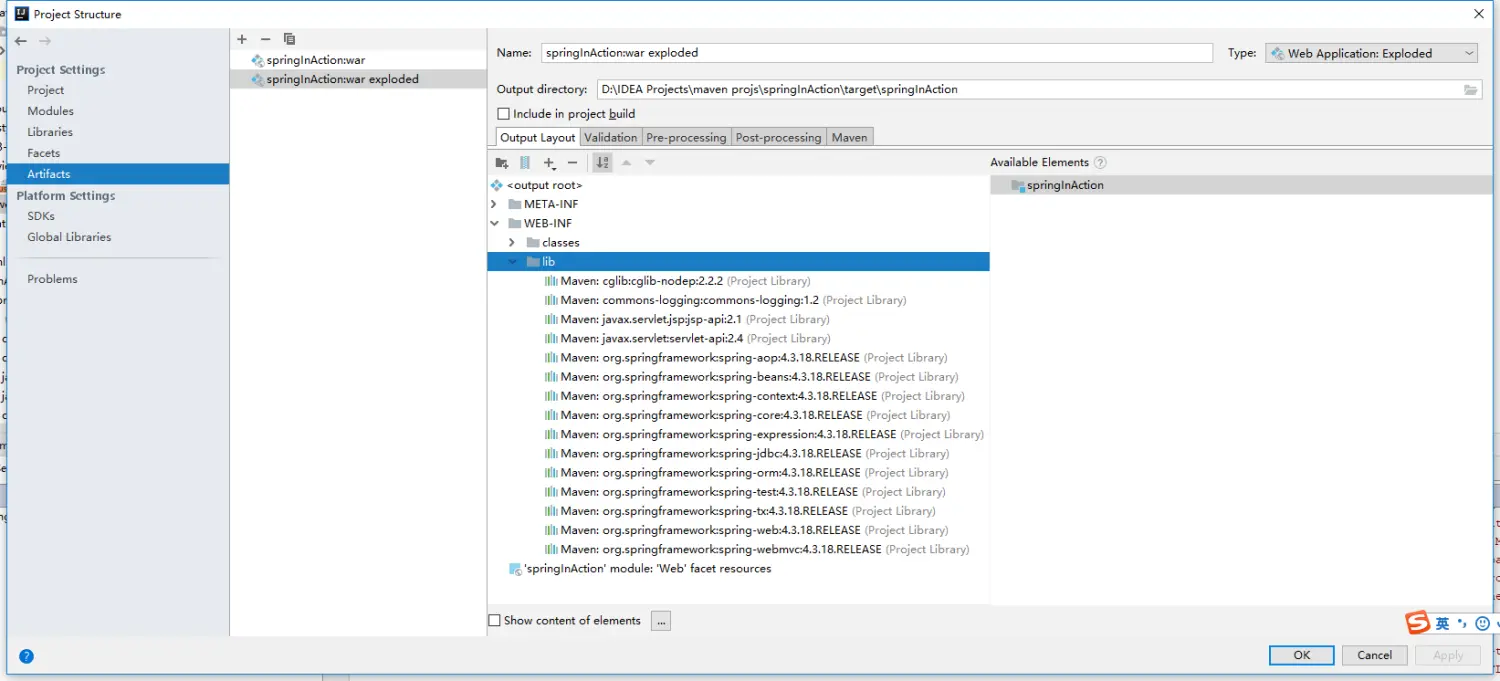Click the OK button
The width and height of the screenshot is (1500, 681).
[1301, 655]
